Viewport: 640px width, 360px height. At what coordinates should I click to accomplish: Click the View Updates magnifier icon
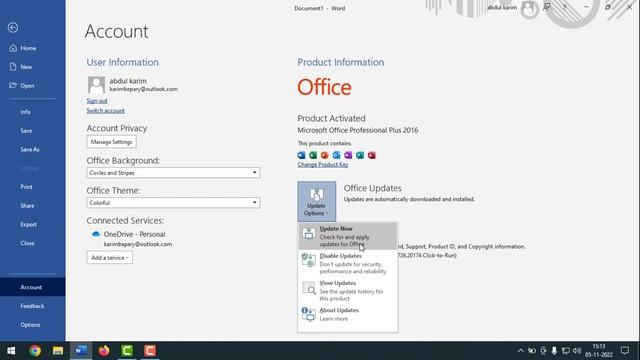pyautogui.click(x=309, y=288)
